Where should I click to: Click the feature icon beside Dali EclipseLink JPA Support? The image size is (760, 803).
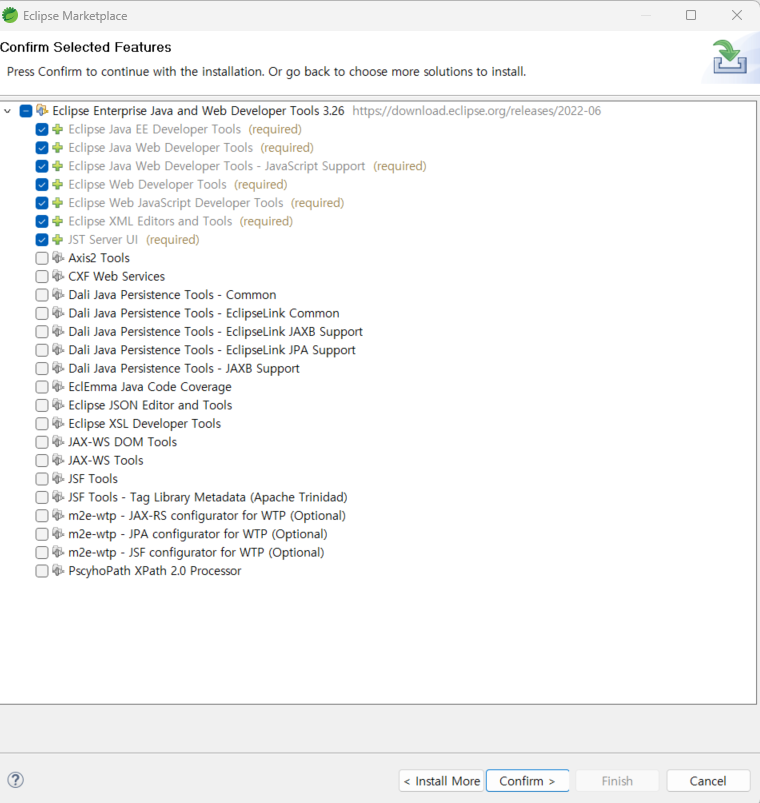[58, 350]
